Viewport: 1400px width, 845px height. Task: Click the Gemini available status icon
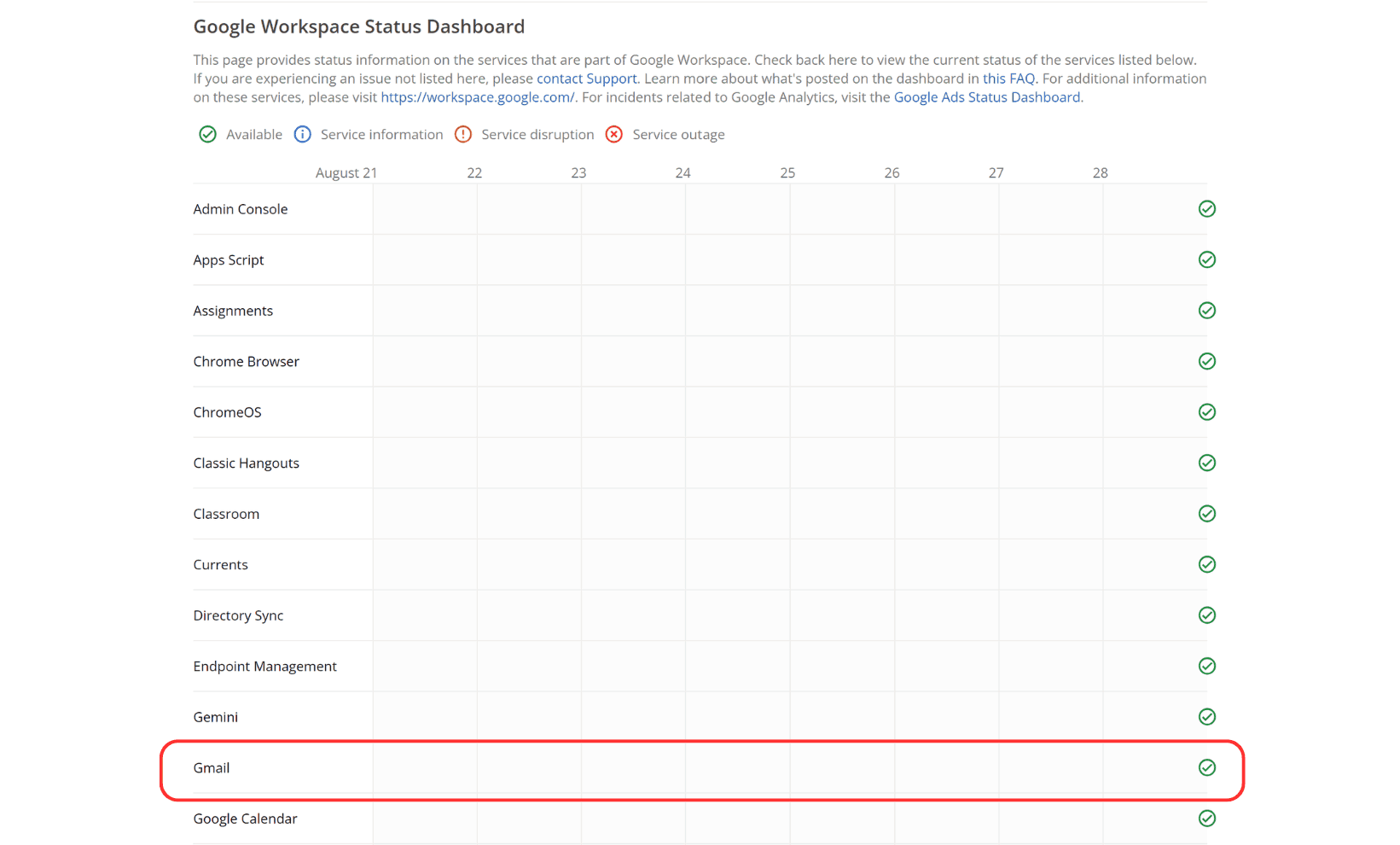(1206, 717)
